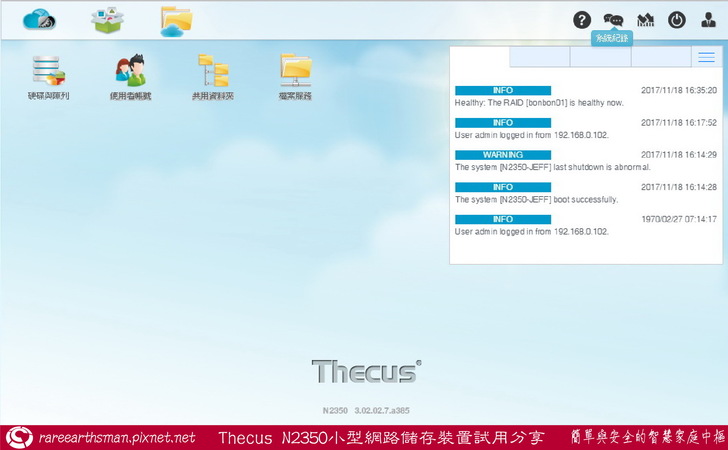Image resolution: width=728 pixels, height=450 pixels.
Task: Click the Thecus logo on desktop
Action: (x=365, y=371)
